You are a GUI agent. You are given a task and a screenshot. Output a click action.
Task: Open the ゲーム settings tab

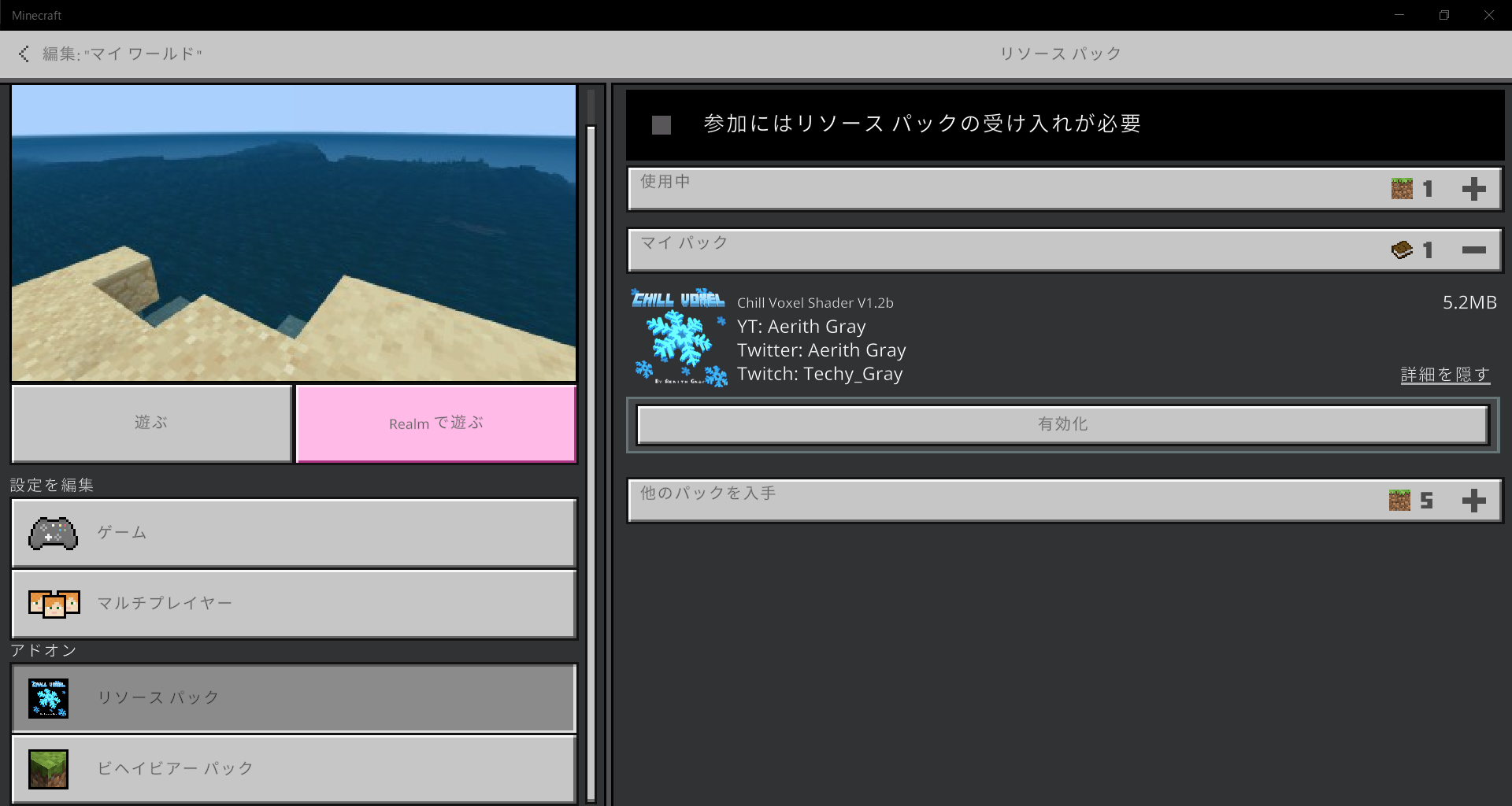click(294, 533)
